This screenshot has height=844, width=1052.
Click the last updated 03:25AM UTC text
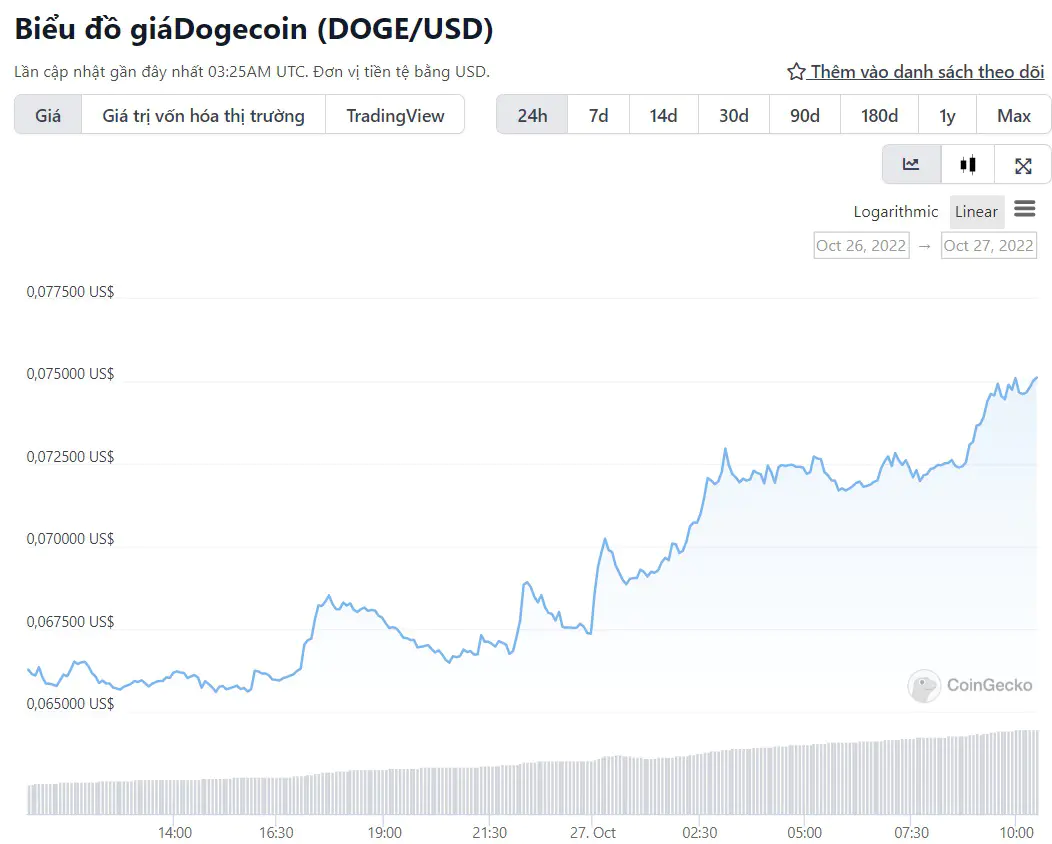252,72
